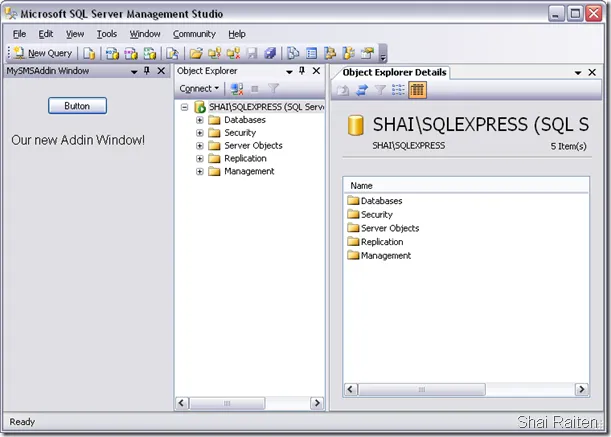611x437 pixels.
Task: Toggle auto-hide pin on Object Explorer
Action: click(302, 71)
